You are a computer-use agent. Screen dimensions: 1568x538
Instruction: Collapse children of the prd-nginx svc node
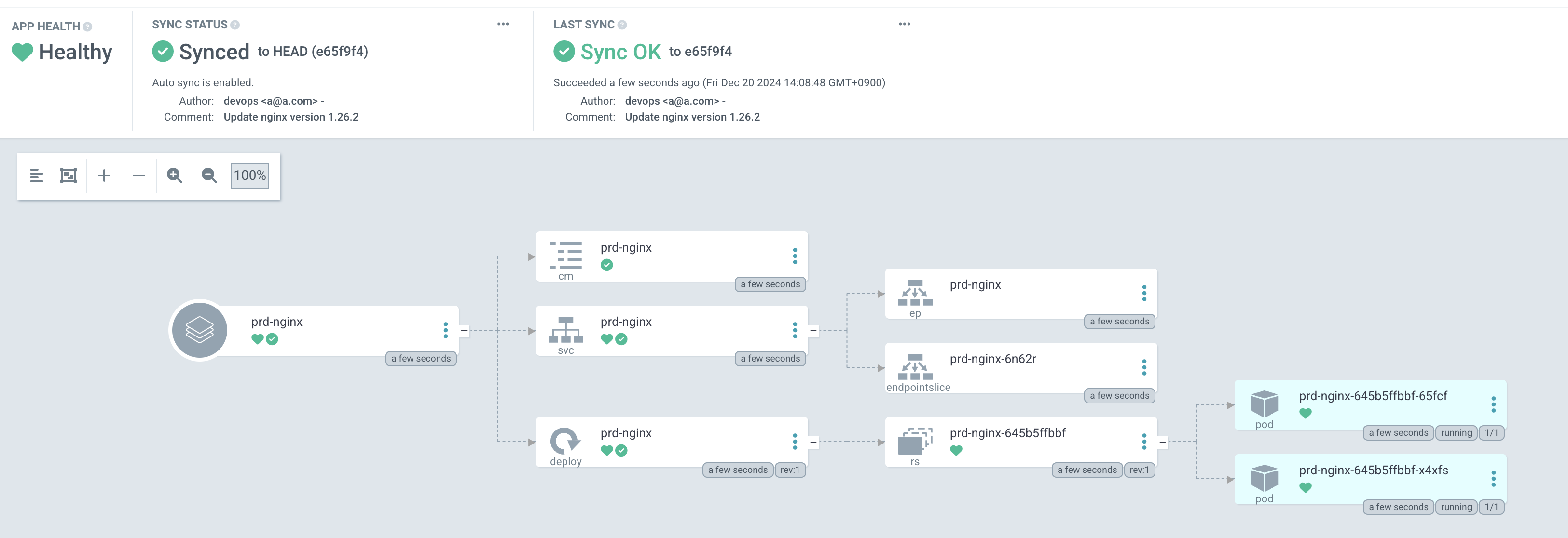[x=813, y=331]
